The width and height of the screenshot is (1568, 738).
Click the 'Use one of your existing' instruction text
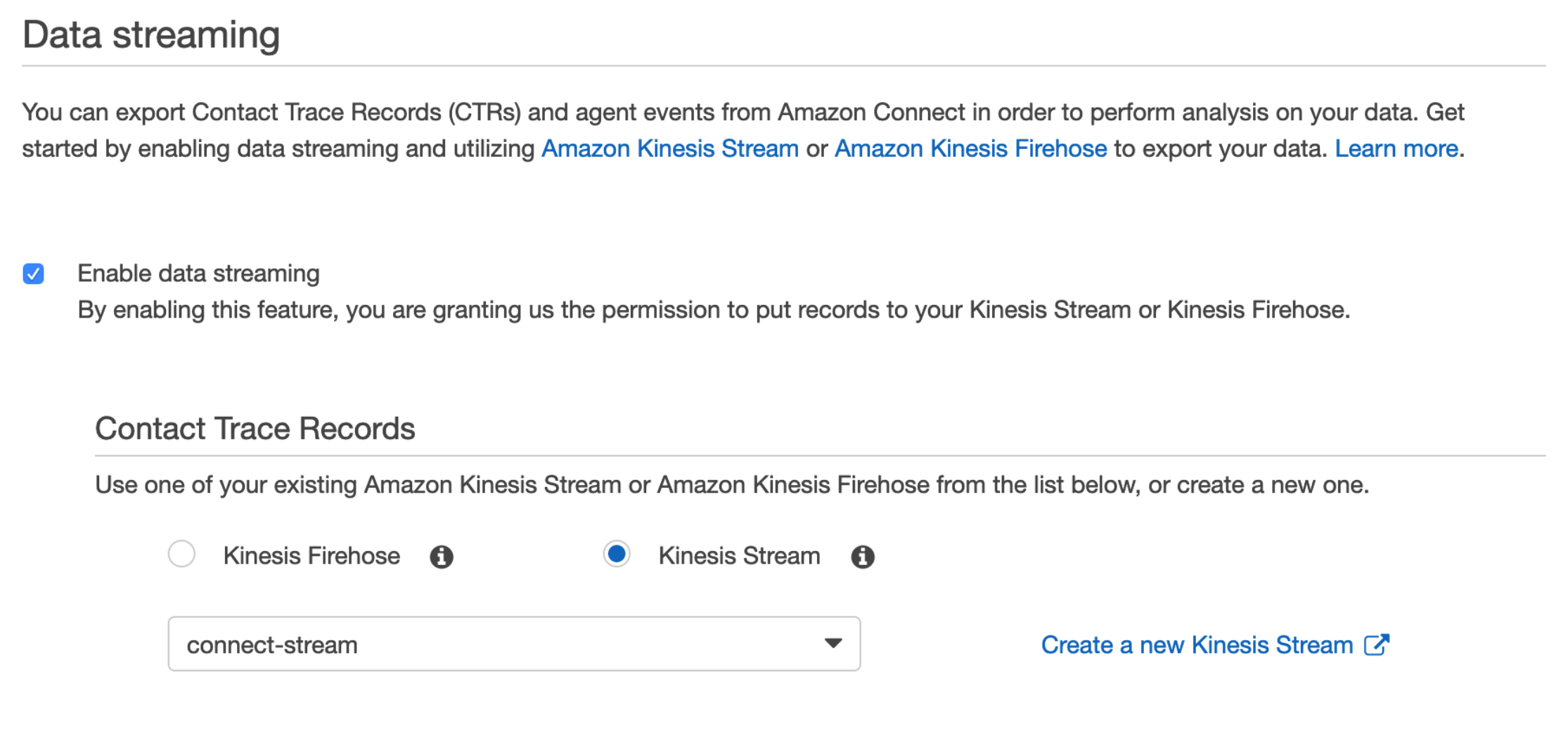pos(732,485)
